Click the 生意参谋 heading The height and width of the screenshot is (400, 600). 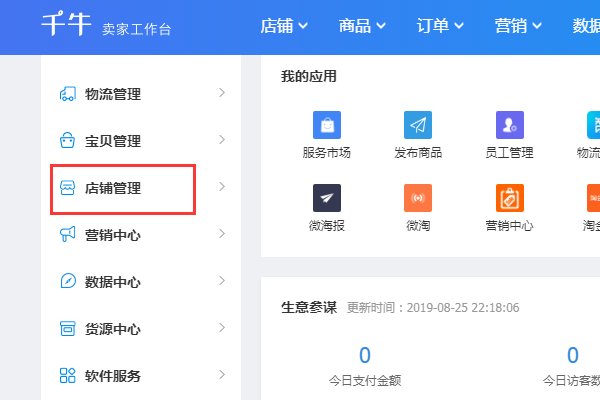coord(309,307)
